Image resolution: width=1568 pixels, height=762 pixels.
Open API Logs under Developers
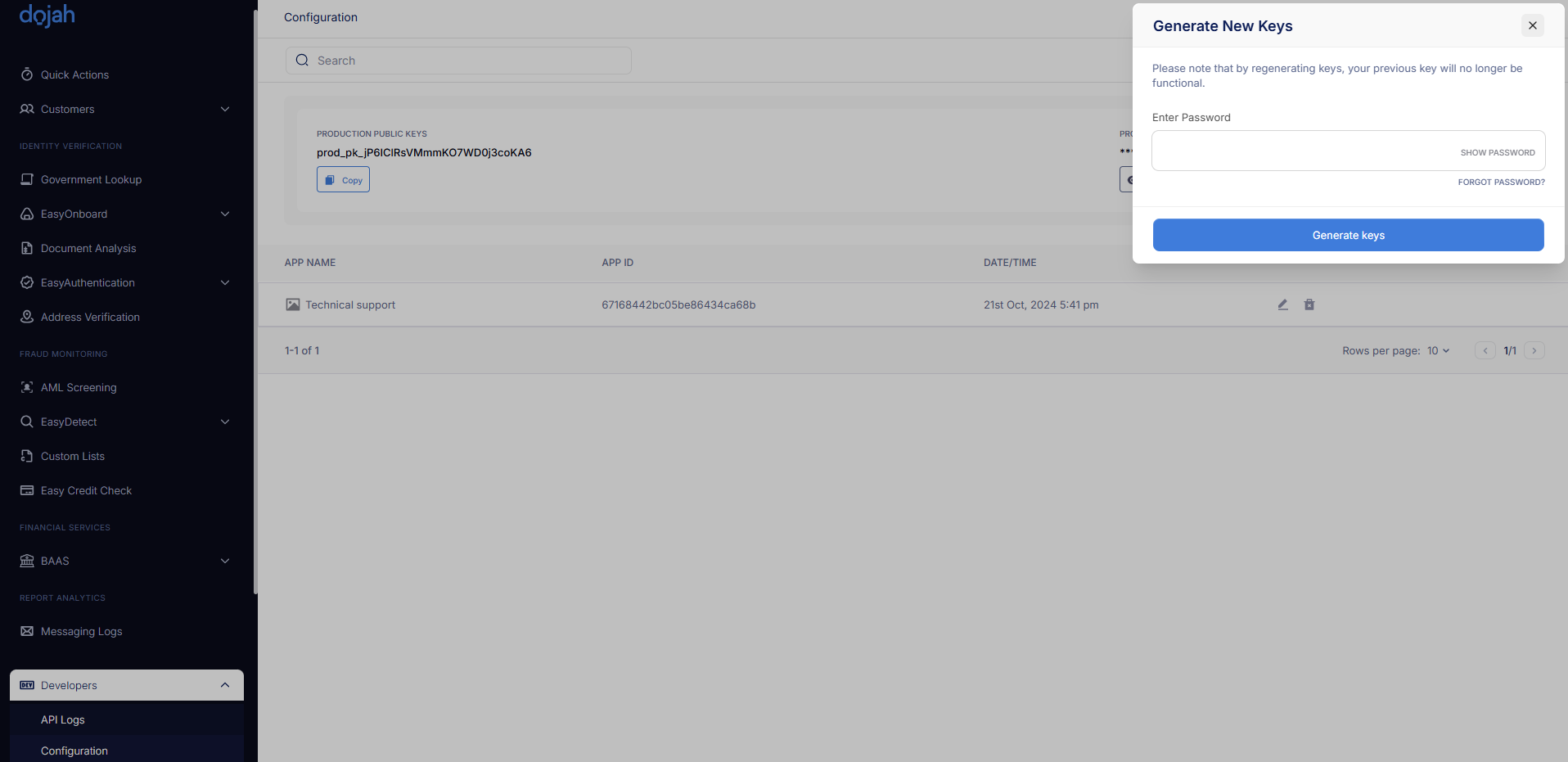coord(63,719)
